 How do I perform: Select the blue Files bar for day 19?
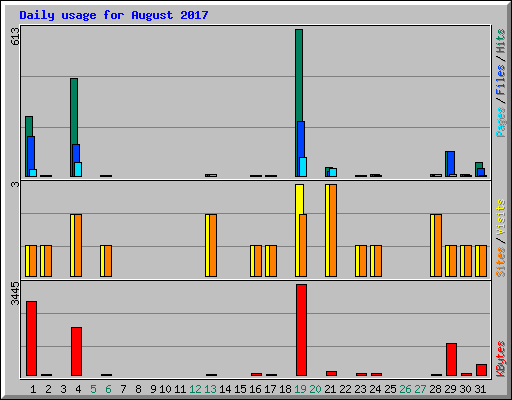[301, 139]
